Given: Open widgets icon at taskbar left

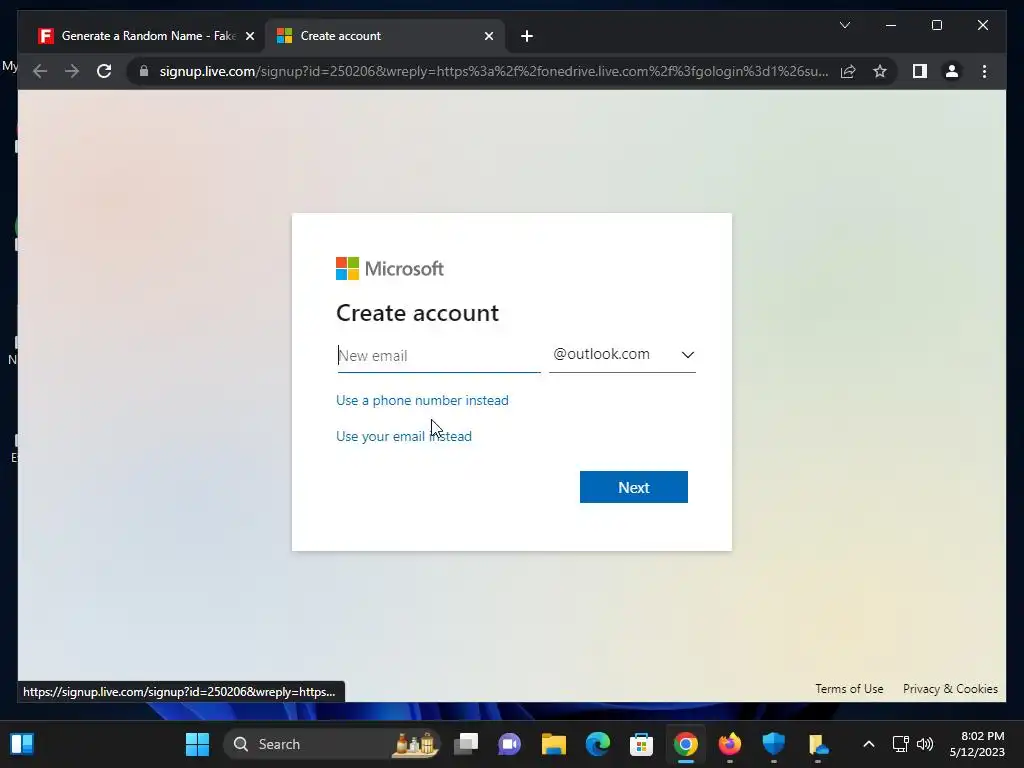Looking at the screenshot, I should pyautogui.click(x=22, y=744).
